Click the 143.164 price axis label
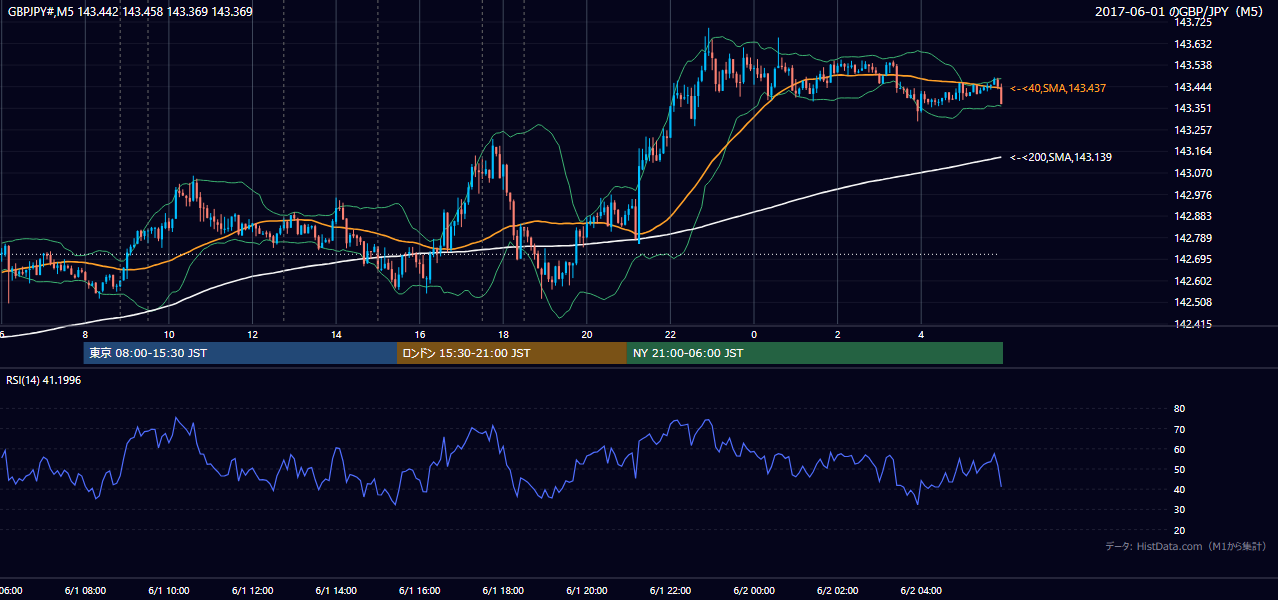The height and width of the screenshot is (600, 1278). (x=1193, y=151)
